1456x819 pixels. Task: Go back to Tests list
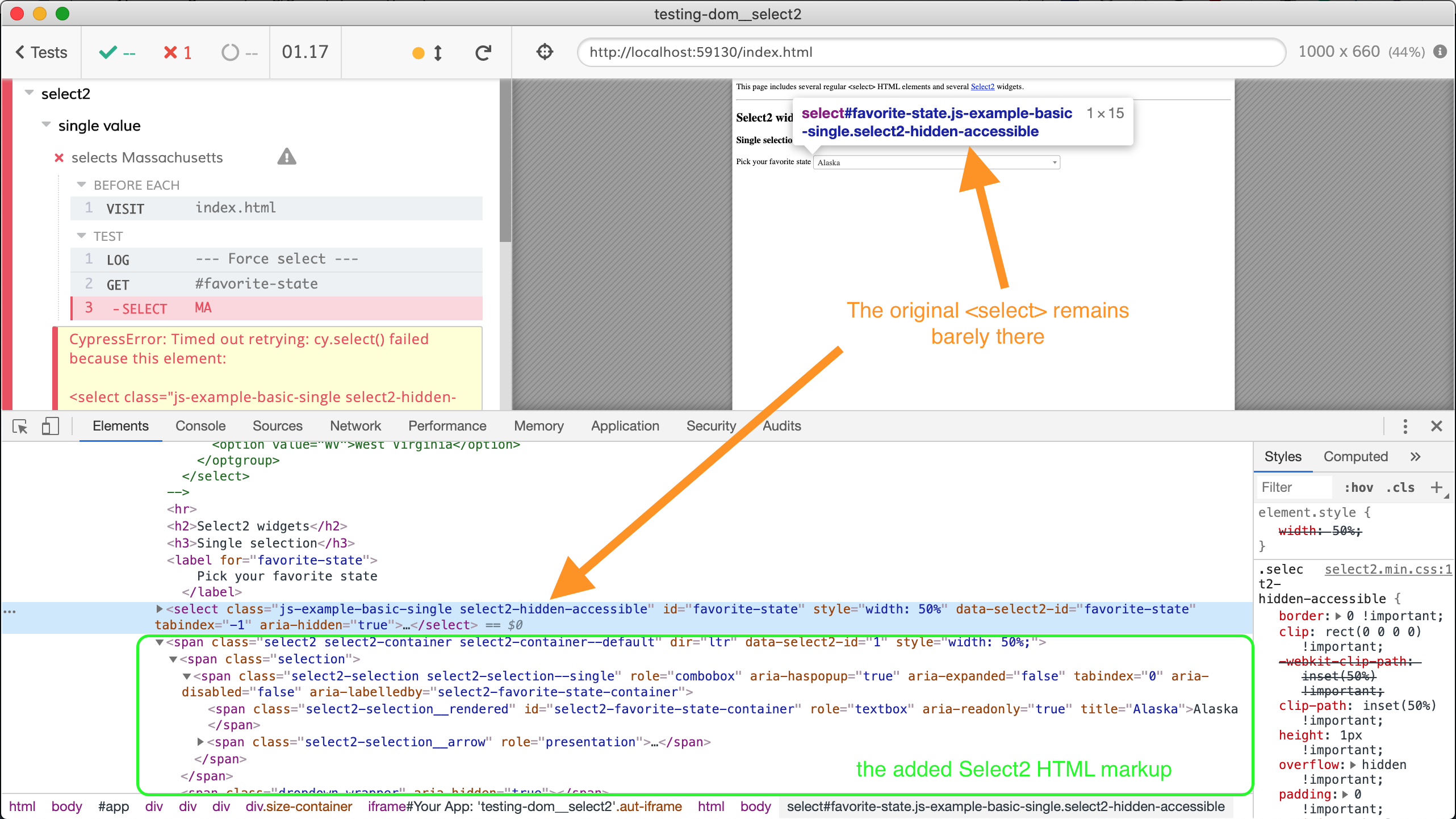coord(41,52)
